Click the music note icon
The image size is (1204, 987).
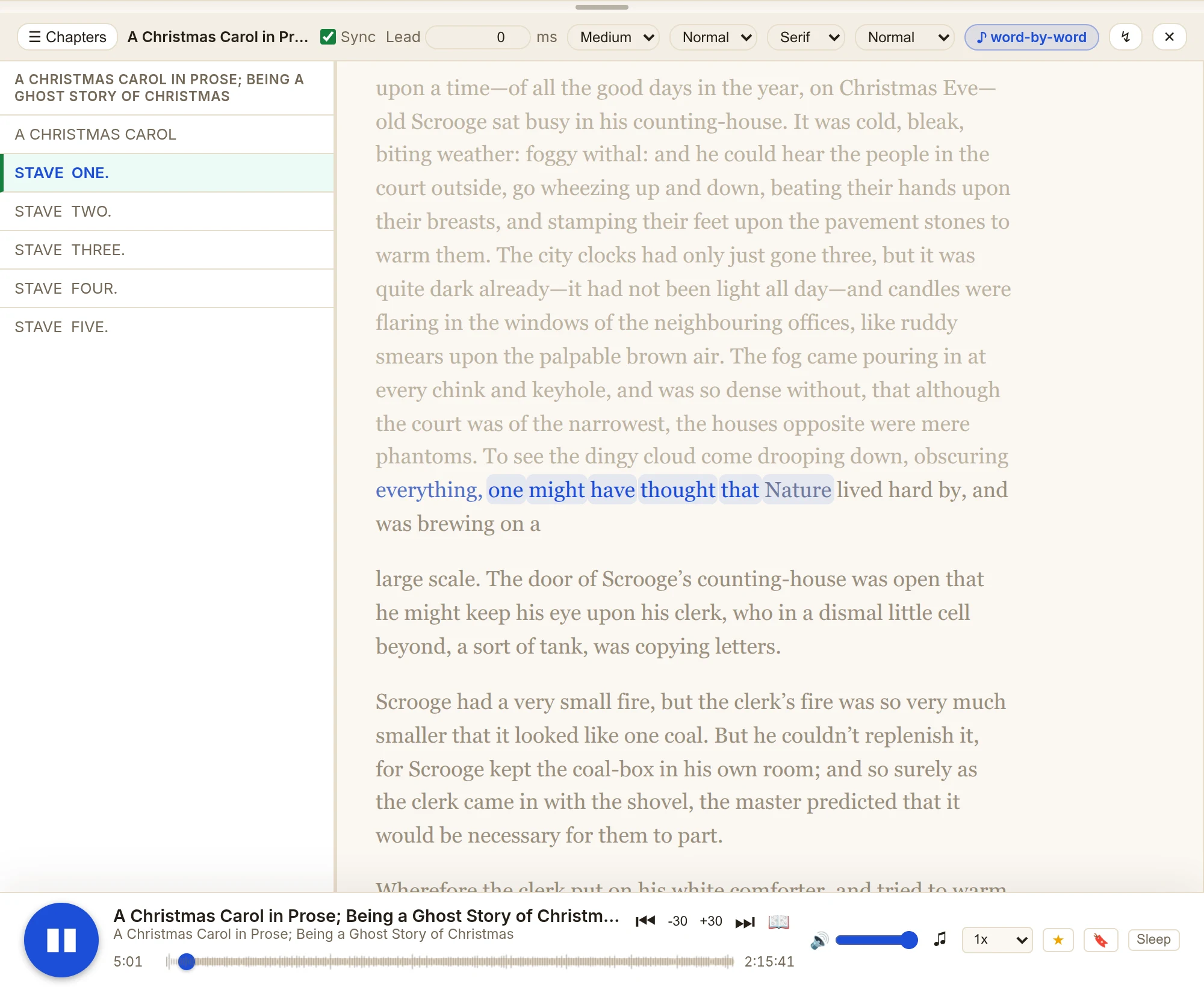940,939
